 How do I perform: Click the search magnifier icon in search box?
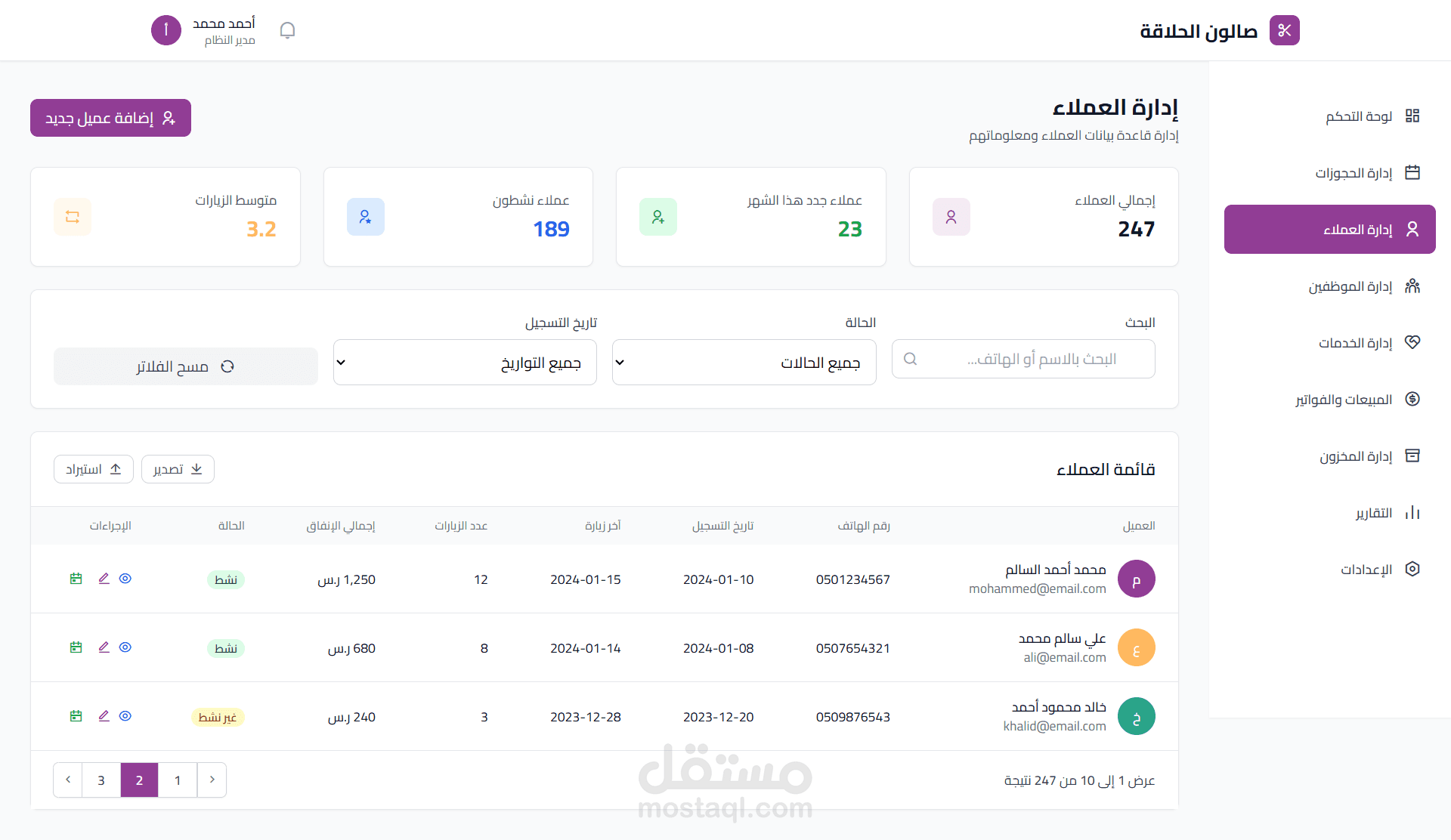tap(911, 360)
